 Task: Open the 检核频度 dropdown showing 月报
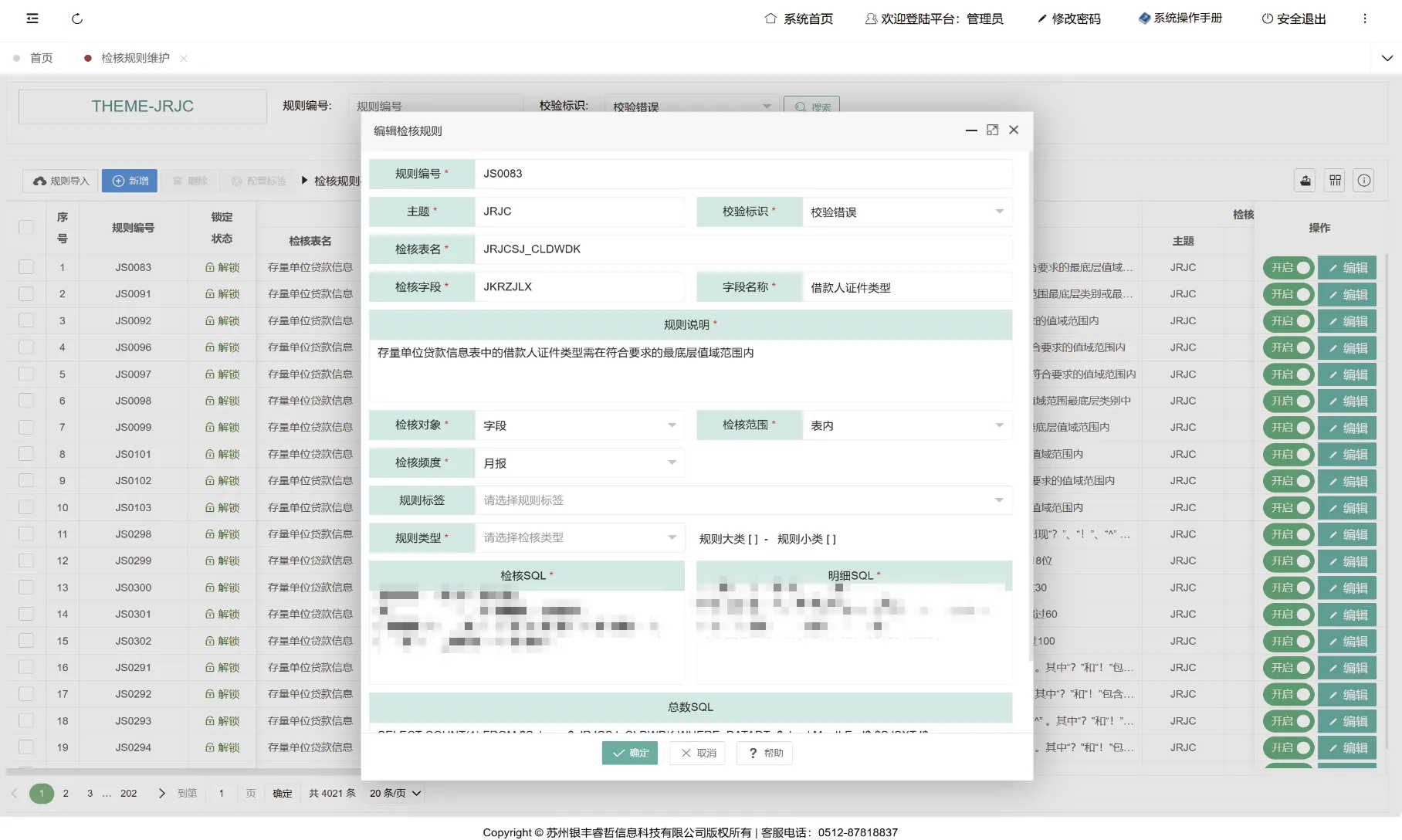click(579, 463)
